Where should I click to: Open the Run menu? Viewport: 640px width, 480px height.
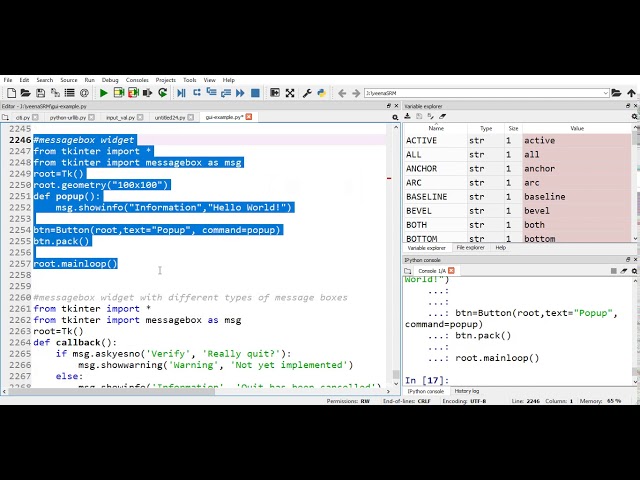[x=89, y=80]
